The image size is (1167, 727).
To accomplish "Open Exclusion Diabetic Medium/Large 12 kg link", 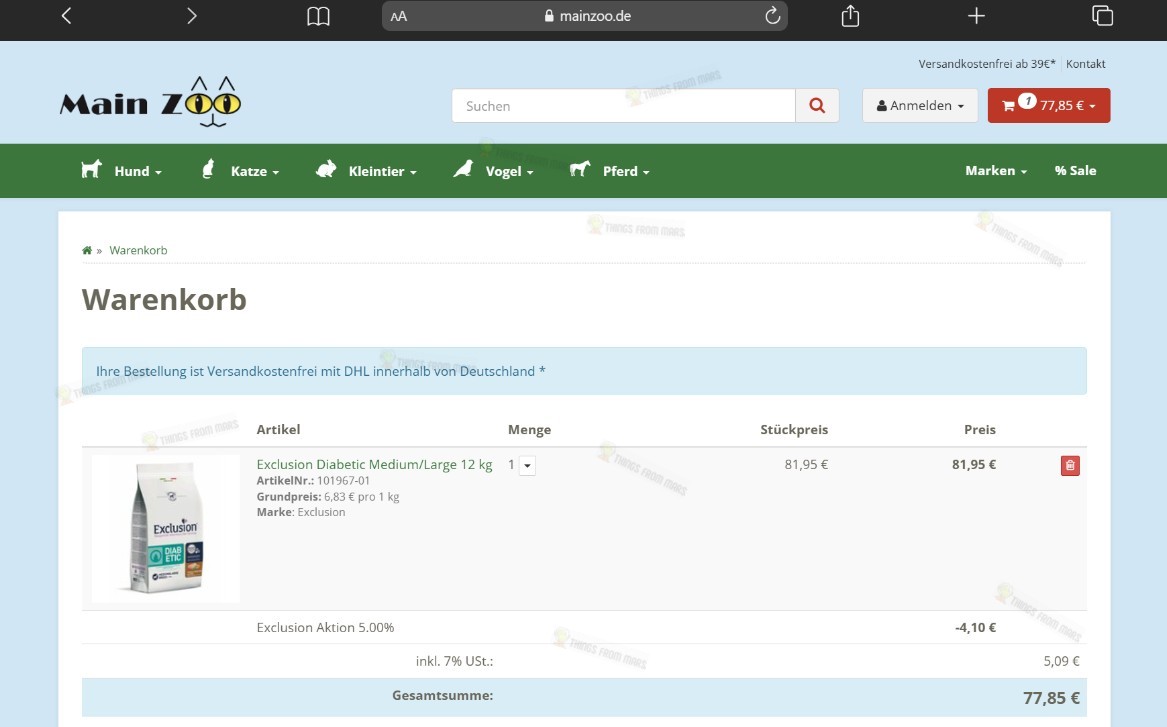I will tap(374, 464).
